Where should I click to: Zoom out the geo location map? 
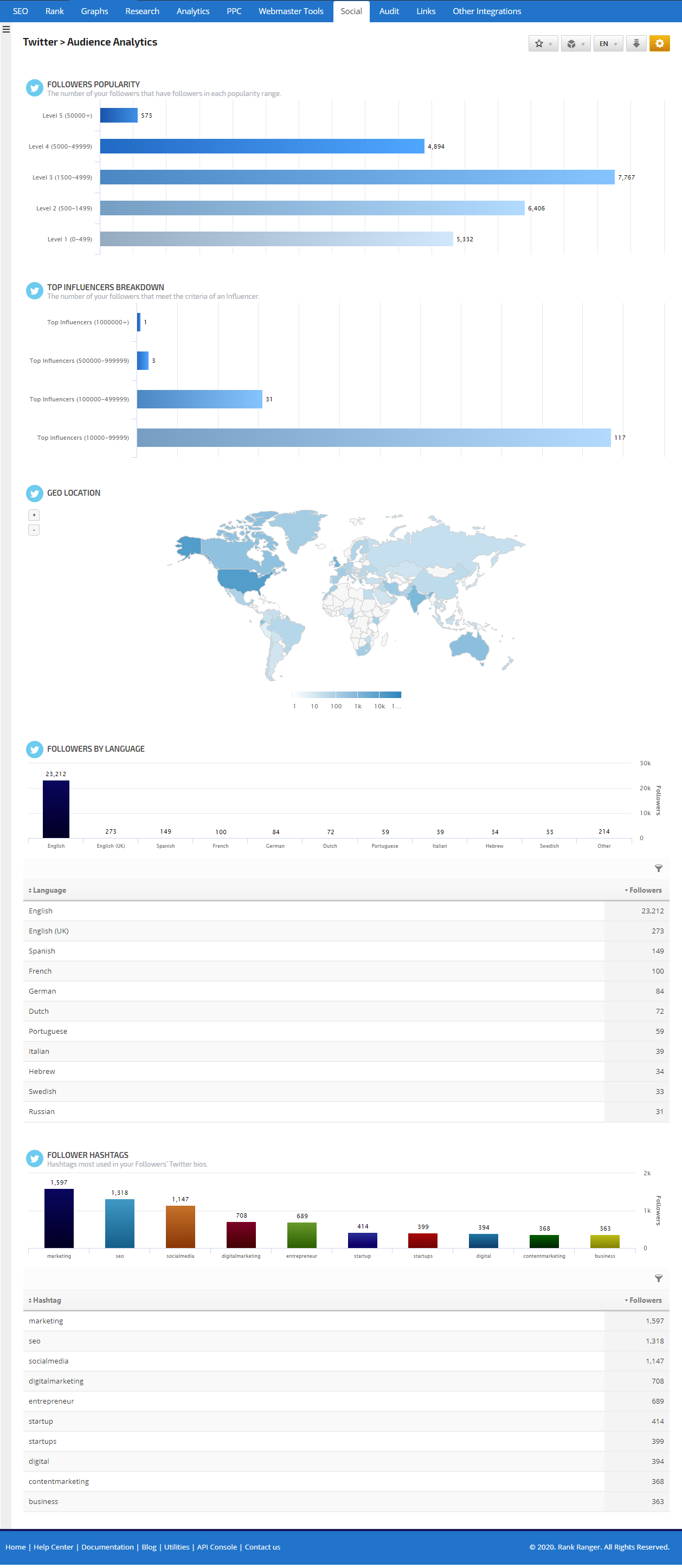(x=34, y=530)
